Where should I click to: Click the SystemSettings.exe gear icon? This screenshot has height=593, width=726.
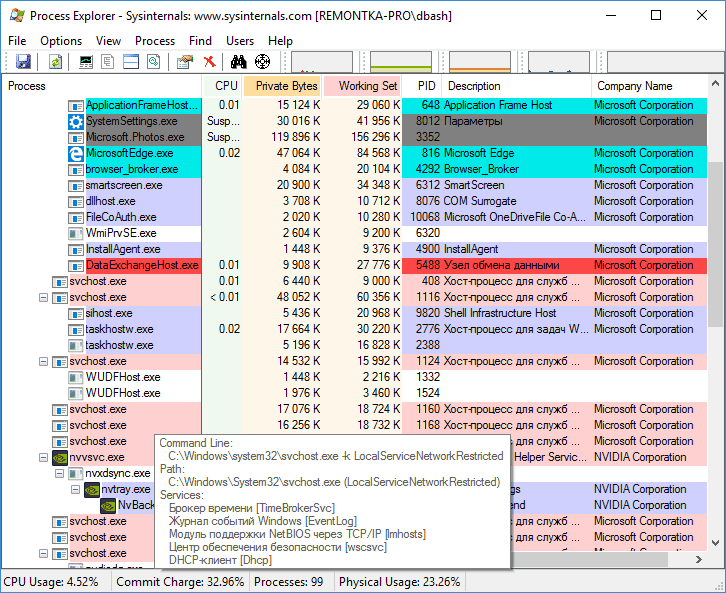pyautogui.click(x=76, y=121)
